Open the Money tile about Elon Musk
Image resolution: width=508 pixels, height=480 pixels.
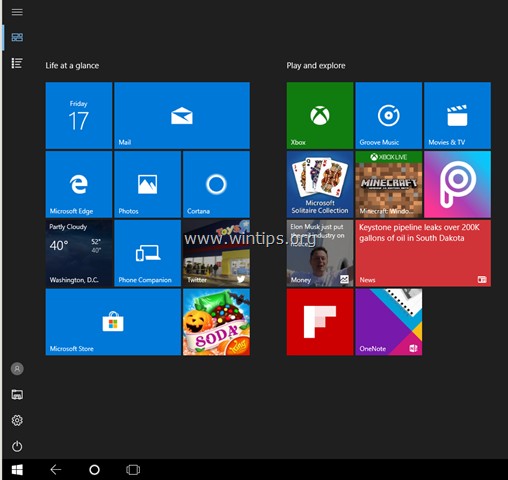(x=320, y=253)
